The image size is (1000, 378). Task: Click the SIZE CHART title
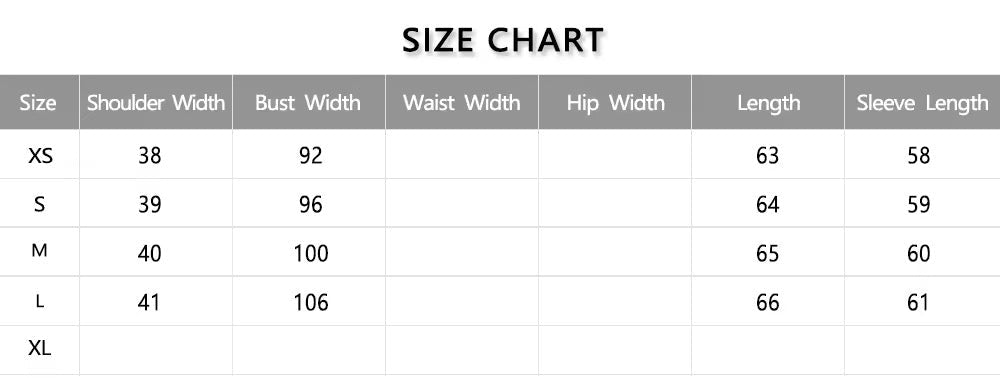click(503, 40)
